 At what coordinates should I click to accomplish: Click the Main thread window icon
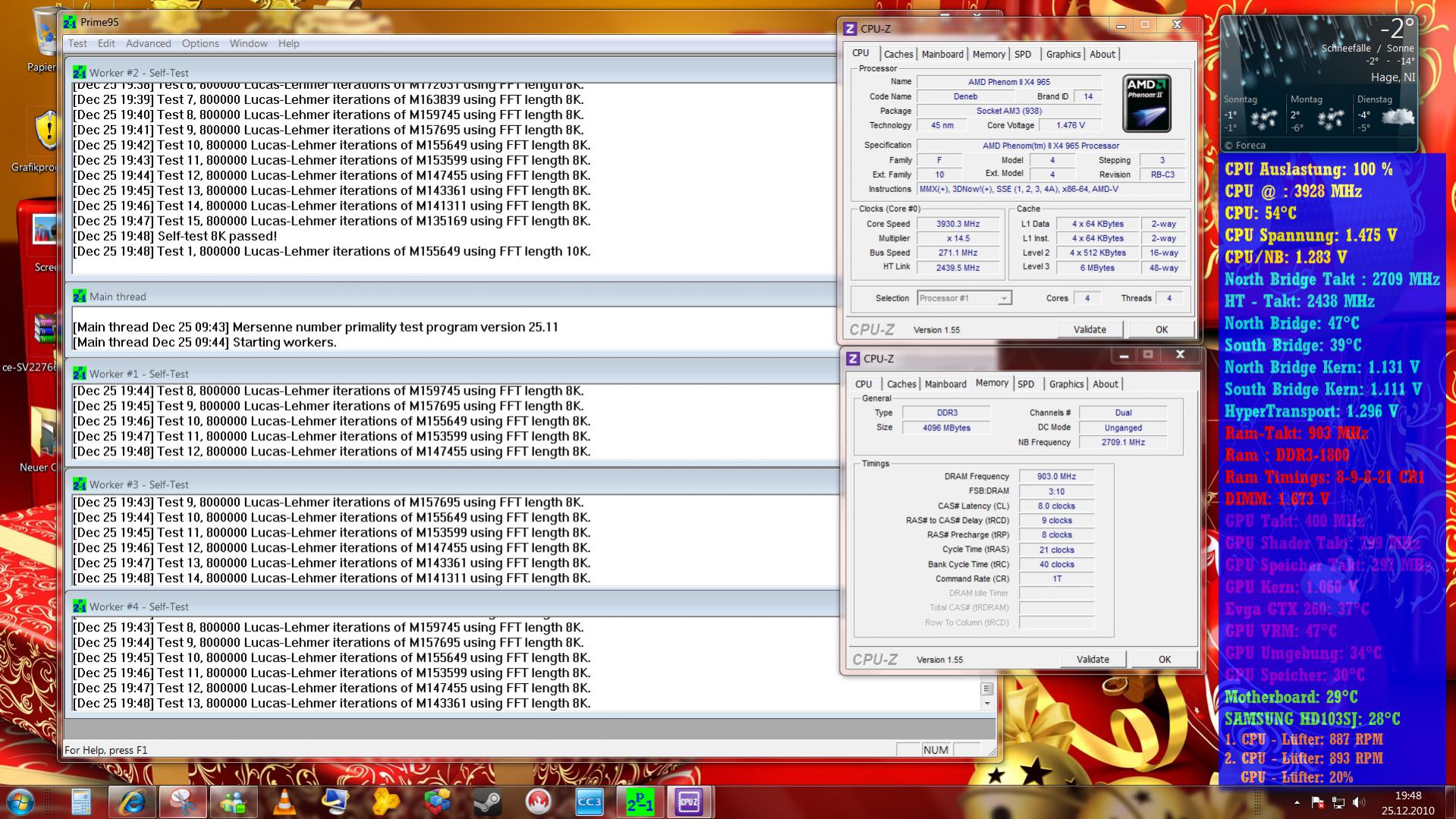click(79, 296)
